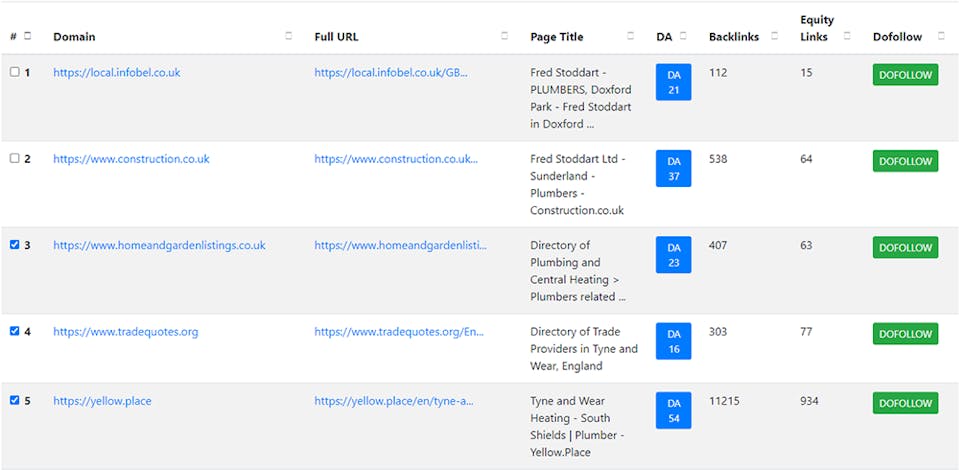Viewport: 959px width, 470px height.
Task: Follow the yellow.place full URL link
Action: 393,401
